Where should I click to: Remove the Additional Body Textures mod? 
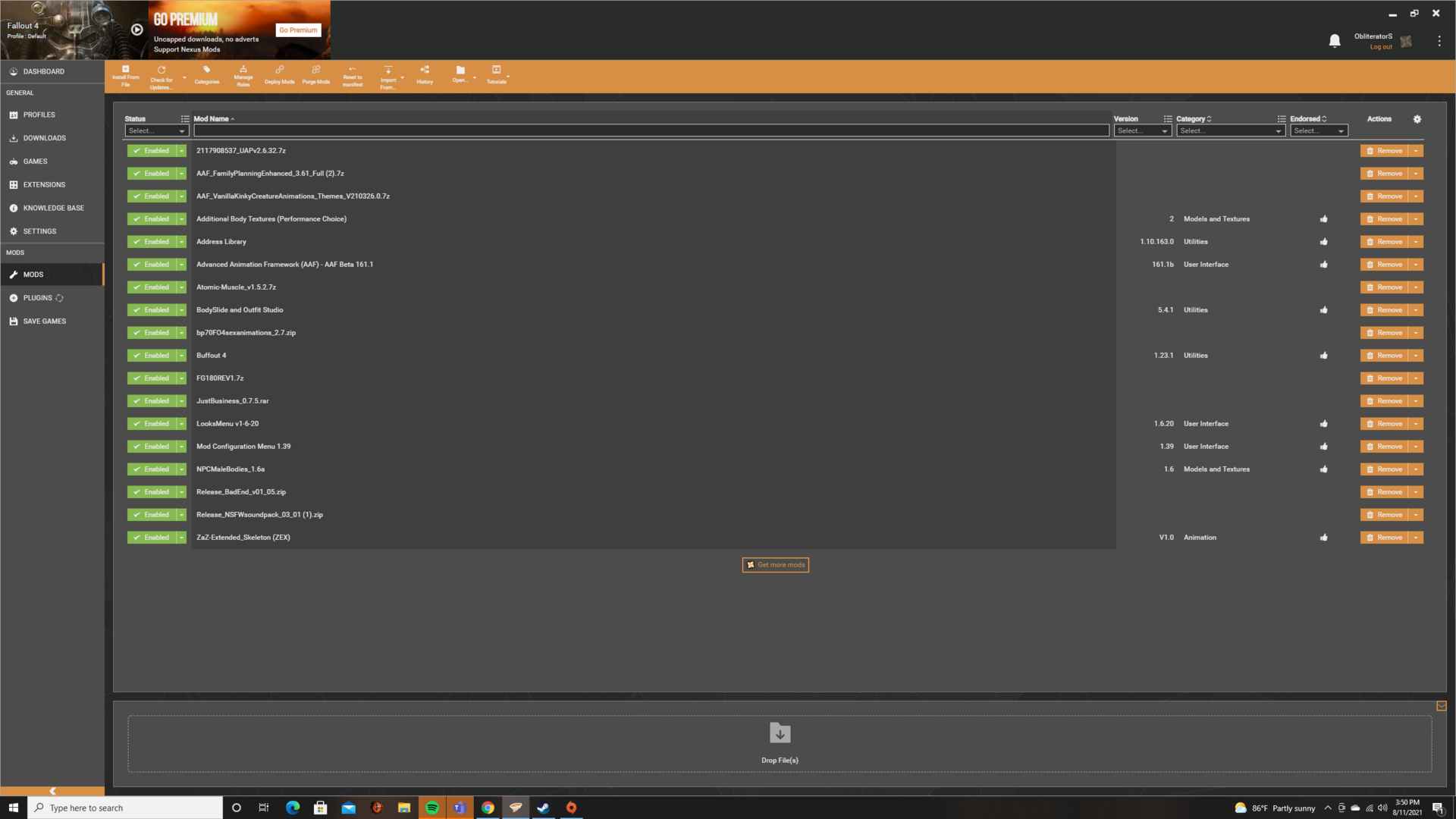[x=1384, y=219]
